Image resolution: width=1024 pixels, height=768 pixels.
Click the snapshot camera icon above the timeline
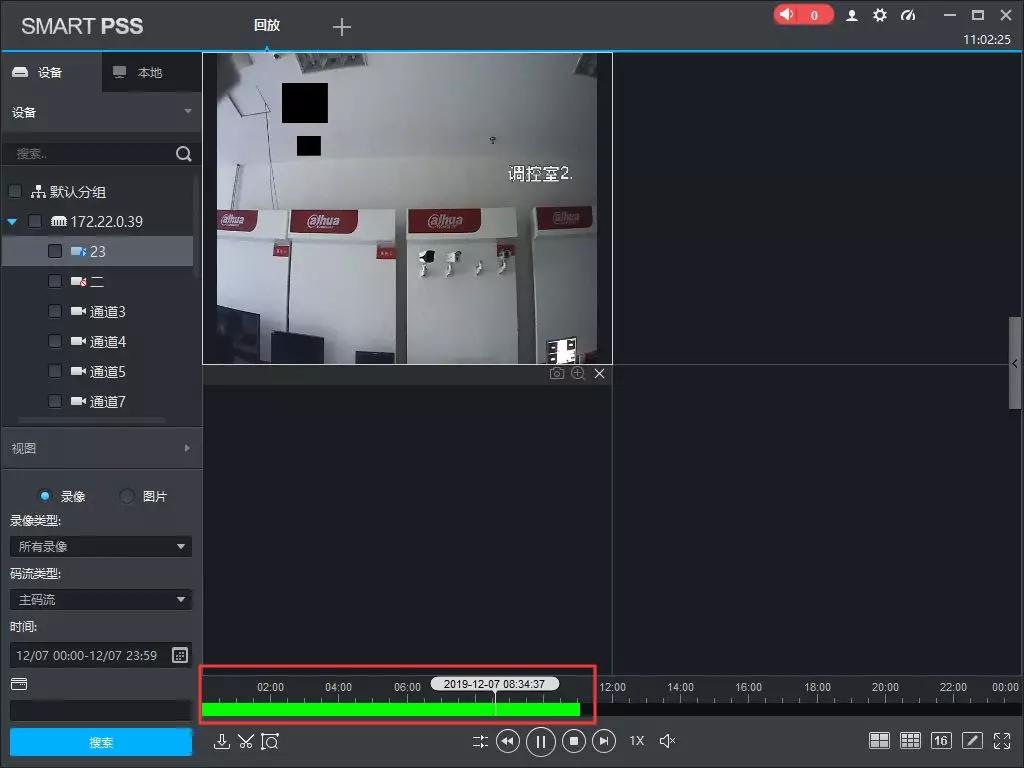click(556, 373)
